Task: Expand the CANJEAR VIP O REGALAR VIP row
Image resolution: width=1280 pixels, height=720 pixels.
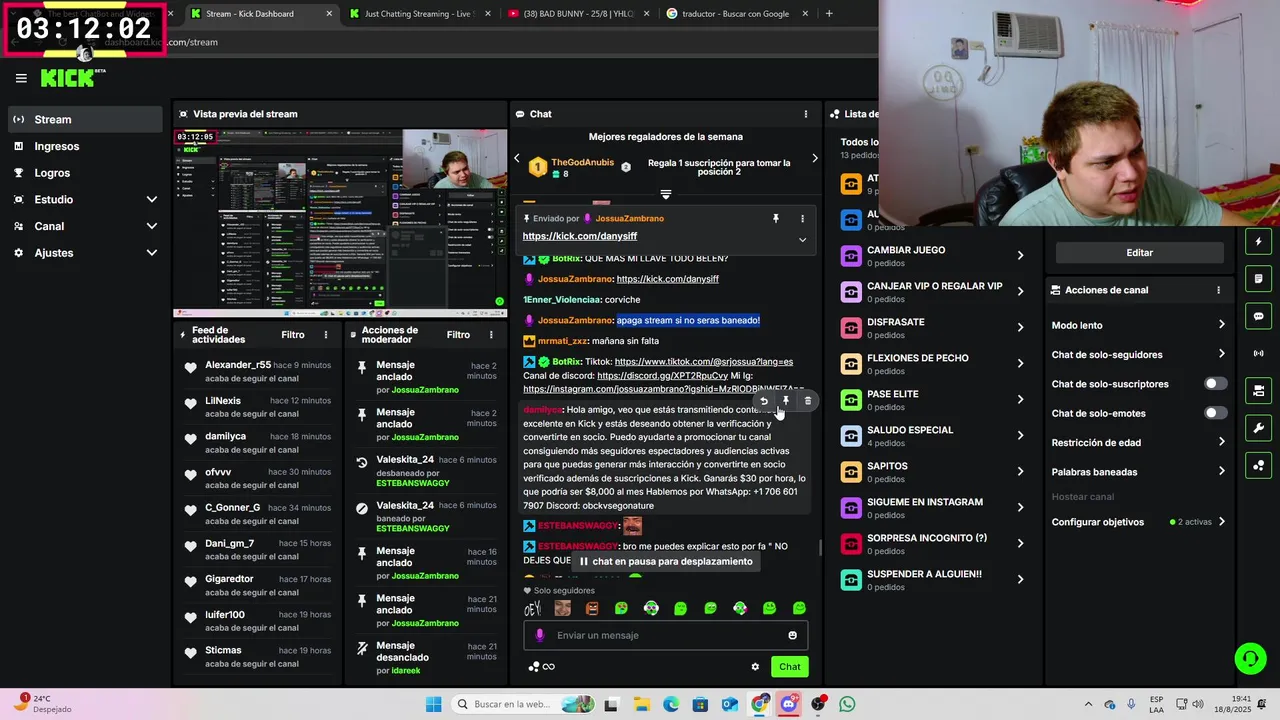Action: 932,291
